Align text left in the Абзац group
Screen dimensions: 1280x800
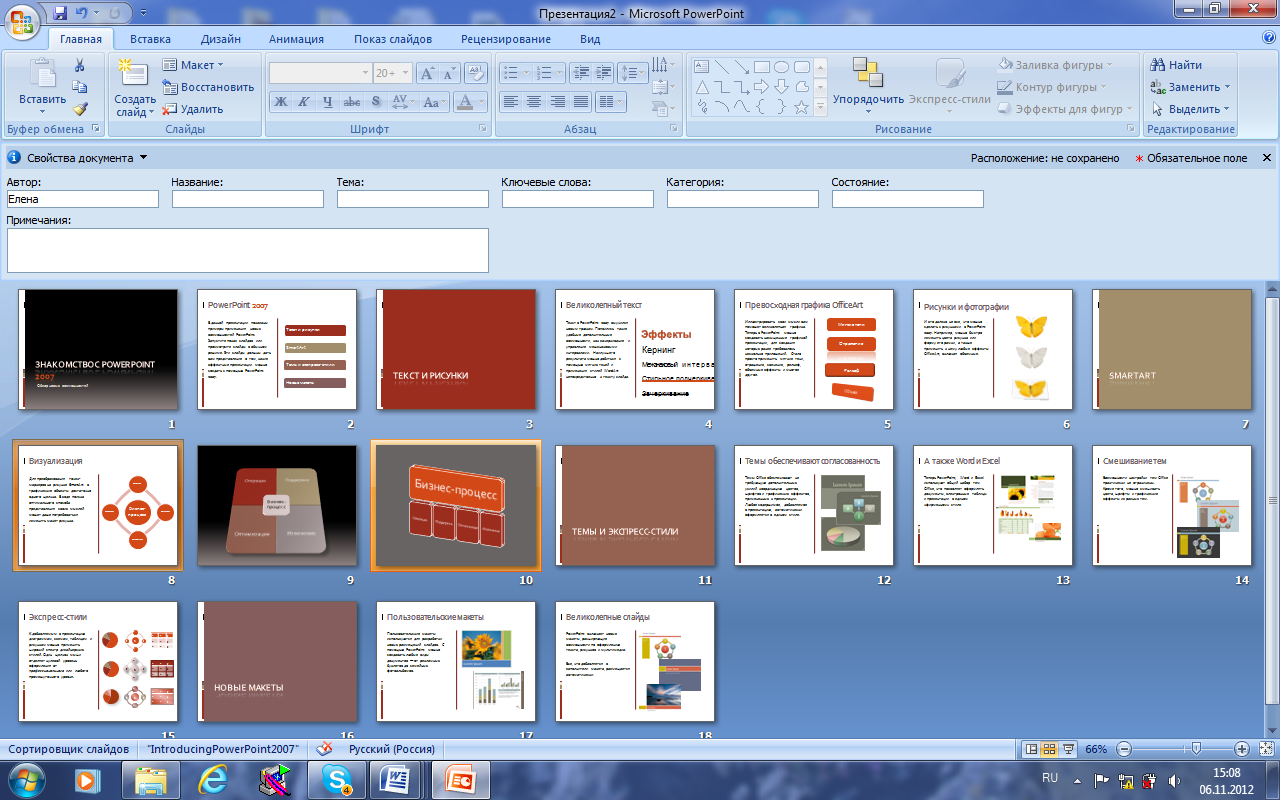(x=510, y=102)
